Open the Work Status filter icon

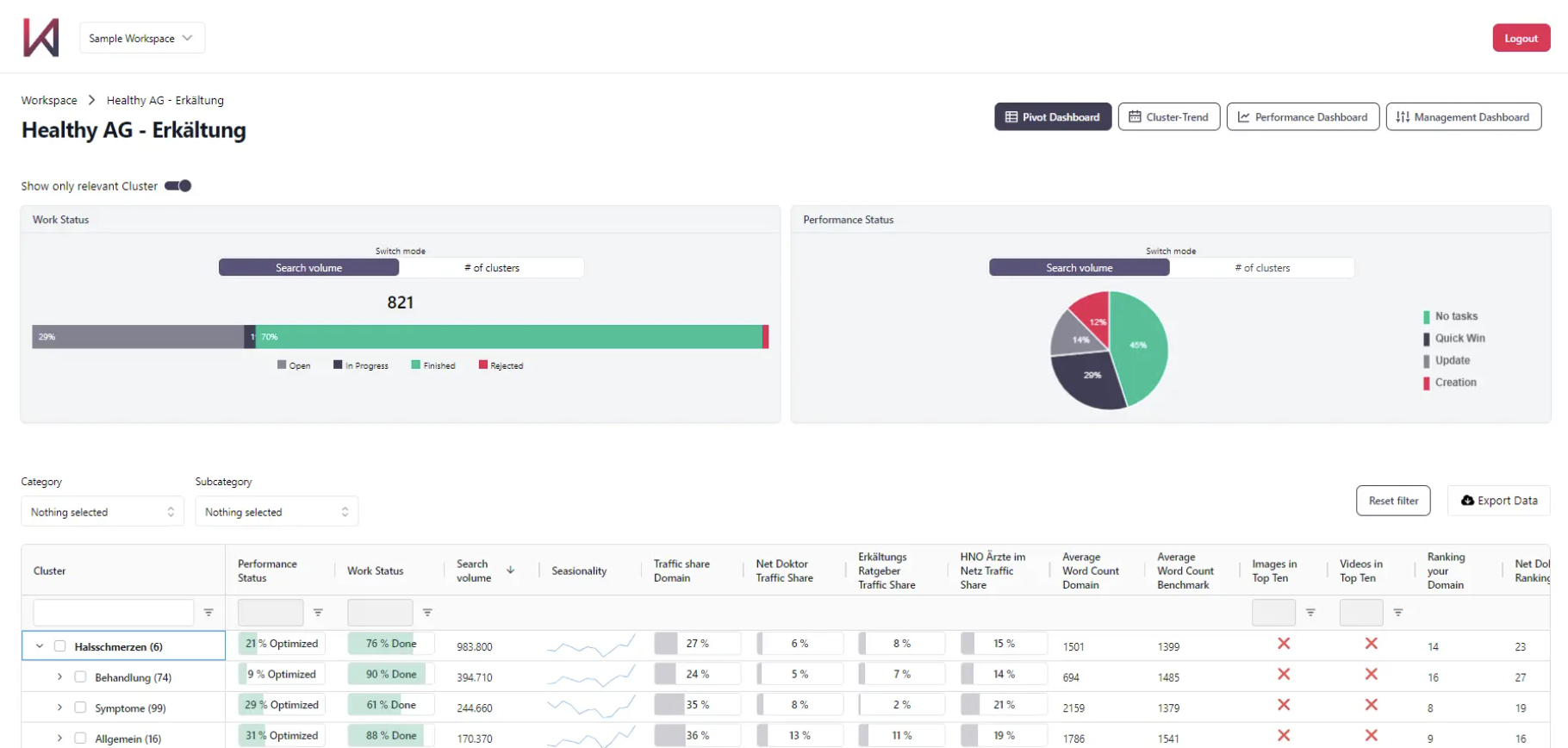(x=427, y=613)
